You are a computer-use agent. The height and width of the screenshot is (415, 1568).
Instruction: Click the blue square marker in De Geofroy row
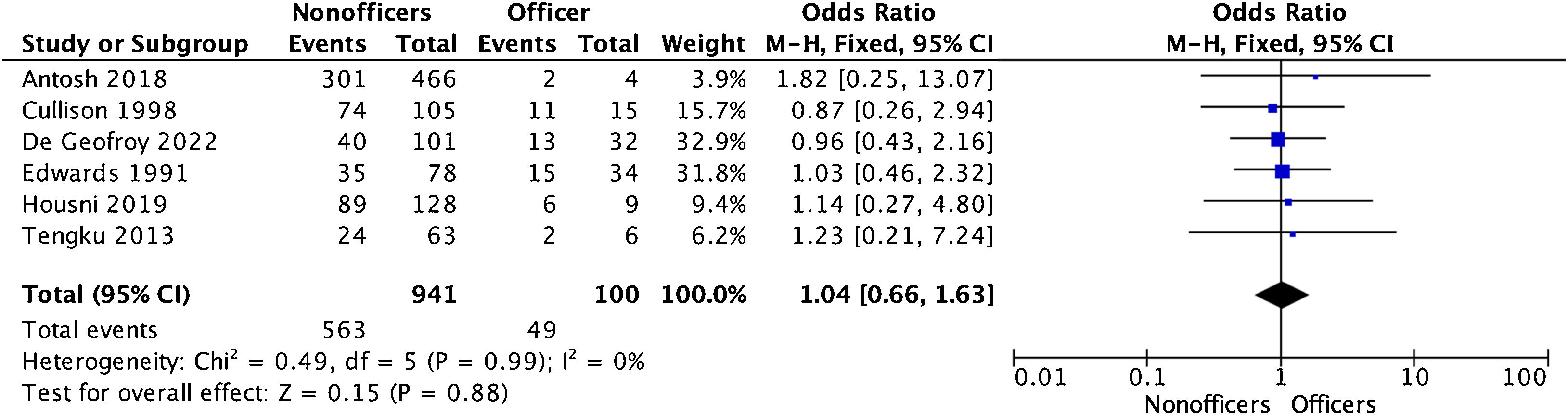[x=1278, y=140]
